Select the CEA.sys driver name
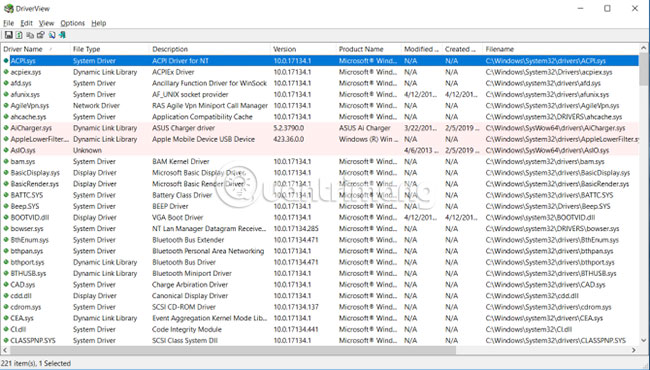 point(22,318)
